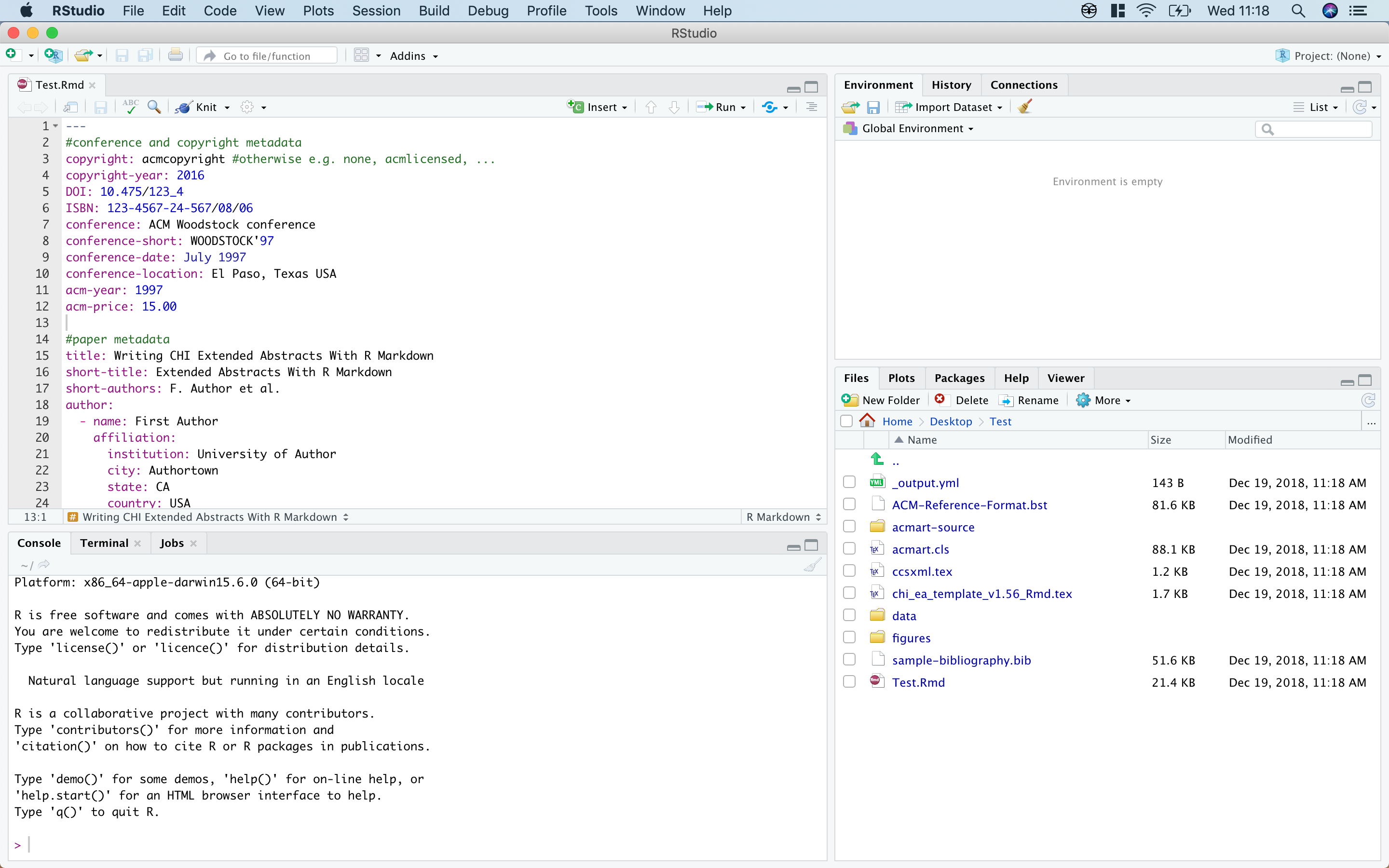Click the New Folder button
Screen dimensions: 1389x868
pos(881,400)
